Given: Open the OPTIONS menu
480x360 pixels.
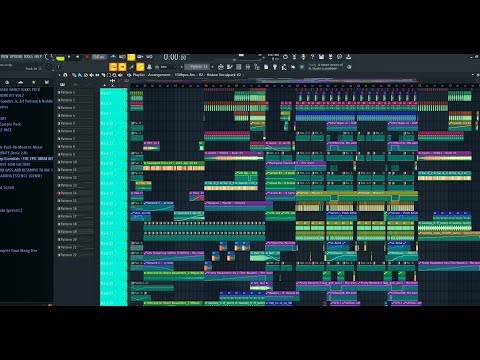Looking at the screenshot, I should point(15,57).
